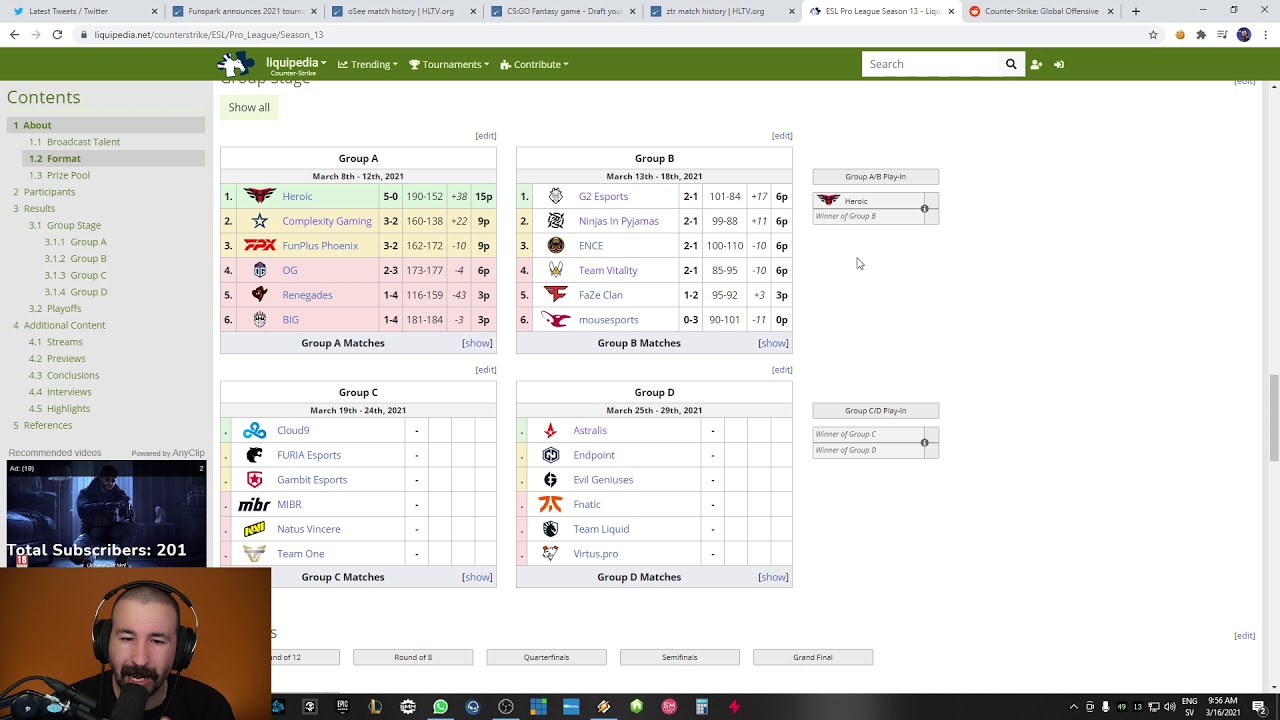Open a new browser tab

click(1135, 11)
